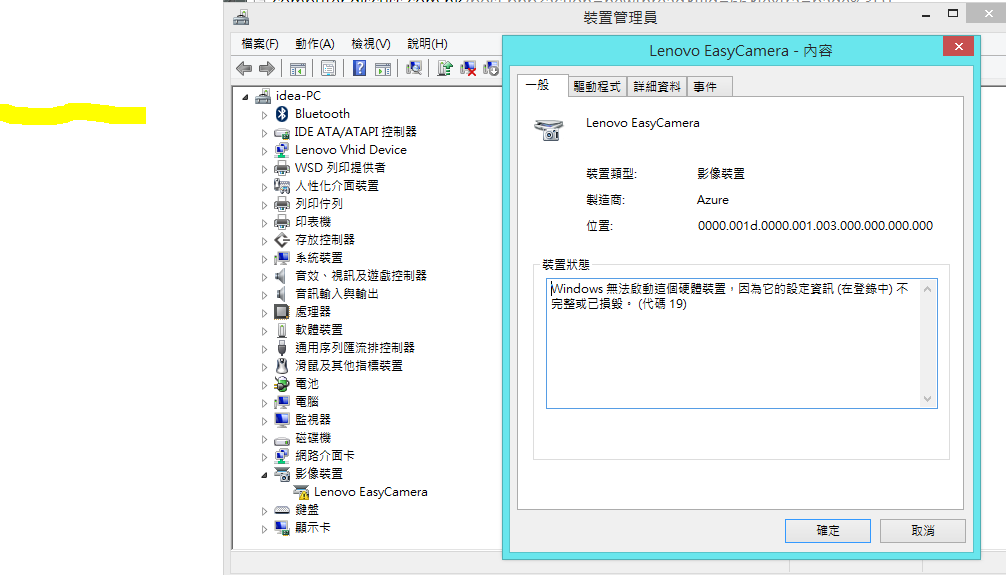This screenshot has width=1006, height=575.
Task: Select the idea-PC tree label
Action: 298,96
